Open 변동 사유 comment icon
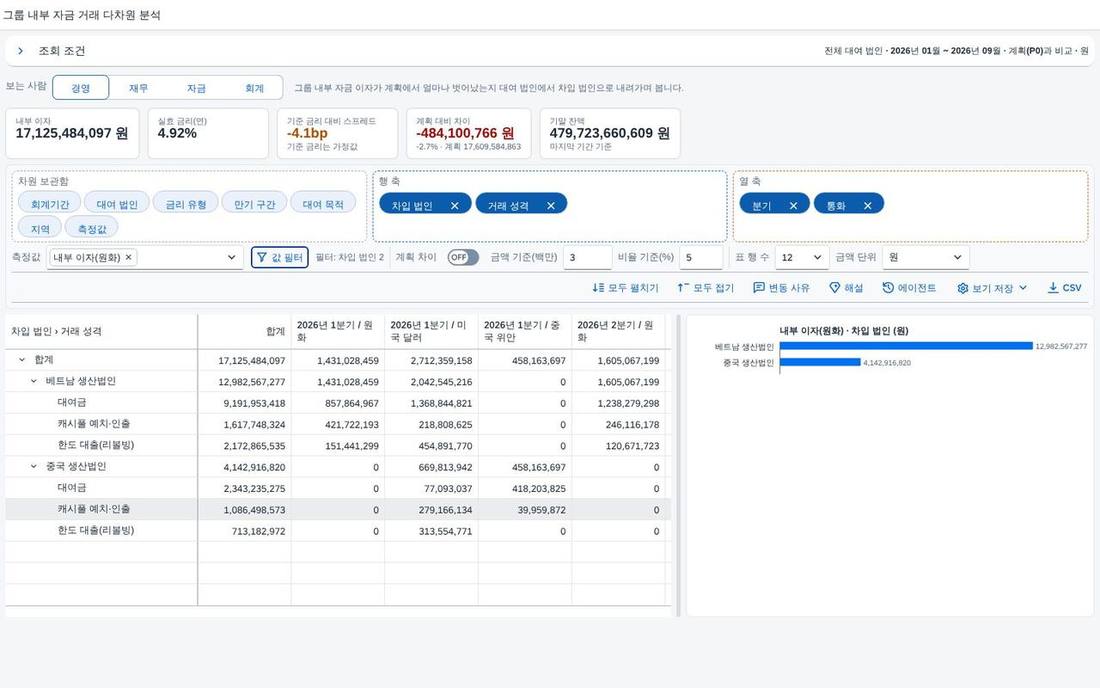This screenshot has width=1100, height=688. tap(758, 288)
